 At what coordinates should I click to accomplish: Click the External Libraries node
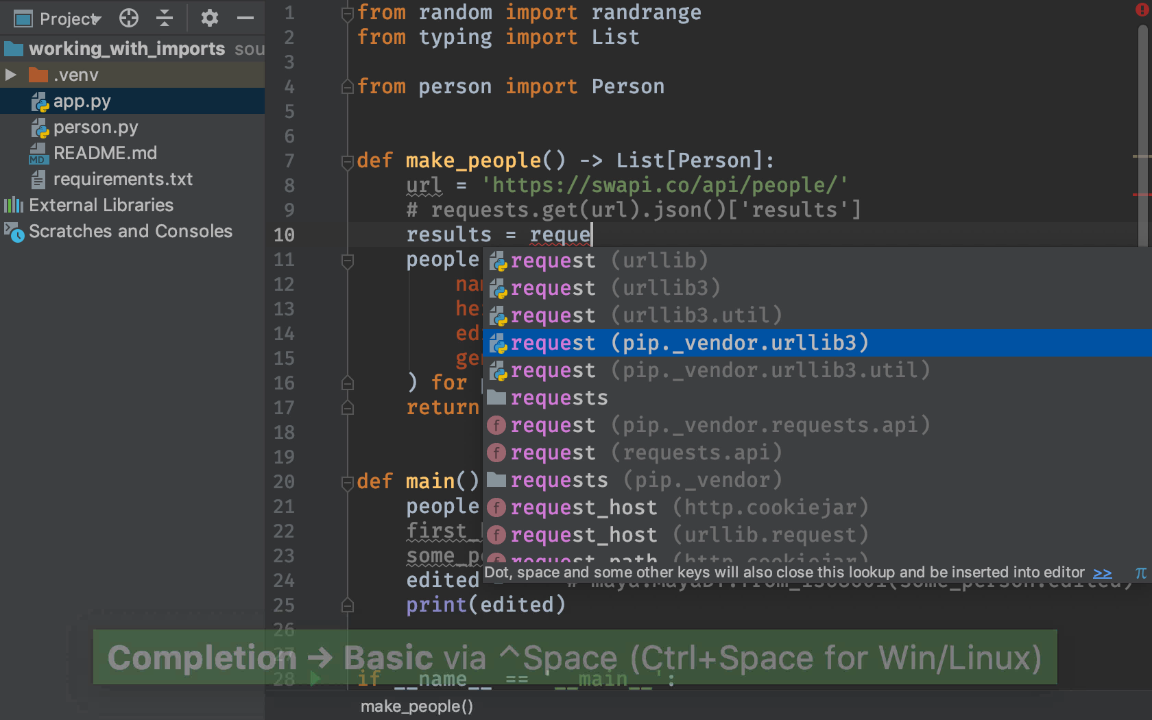click(99, 205)
